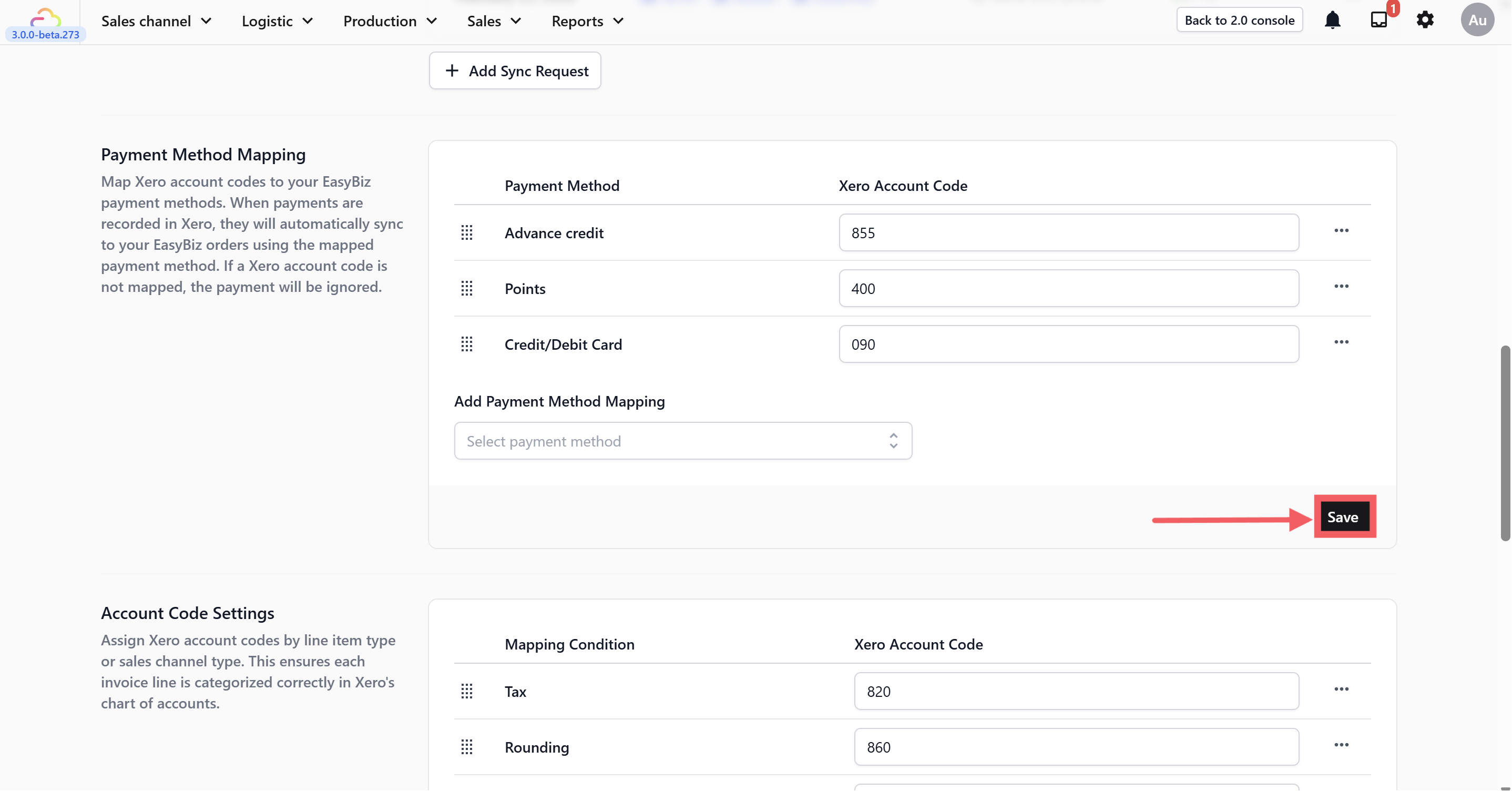This screenshot has height=791, width=1512.
Task: Open the notifications bell icon
Action: coord(1332,21)
